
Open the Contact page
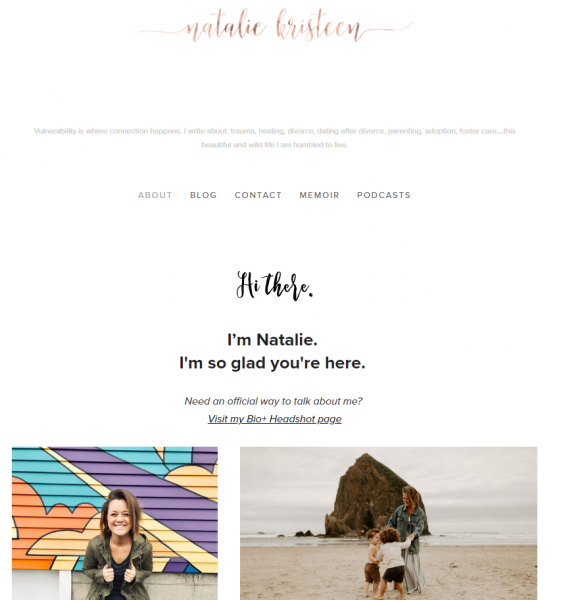[258, 195]
